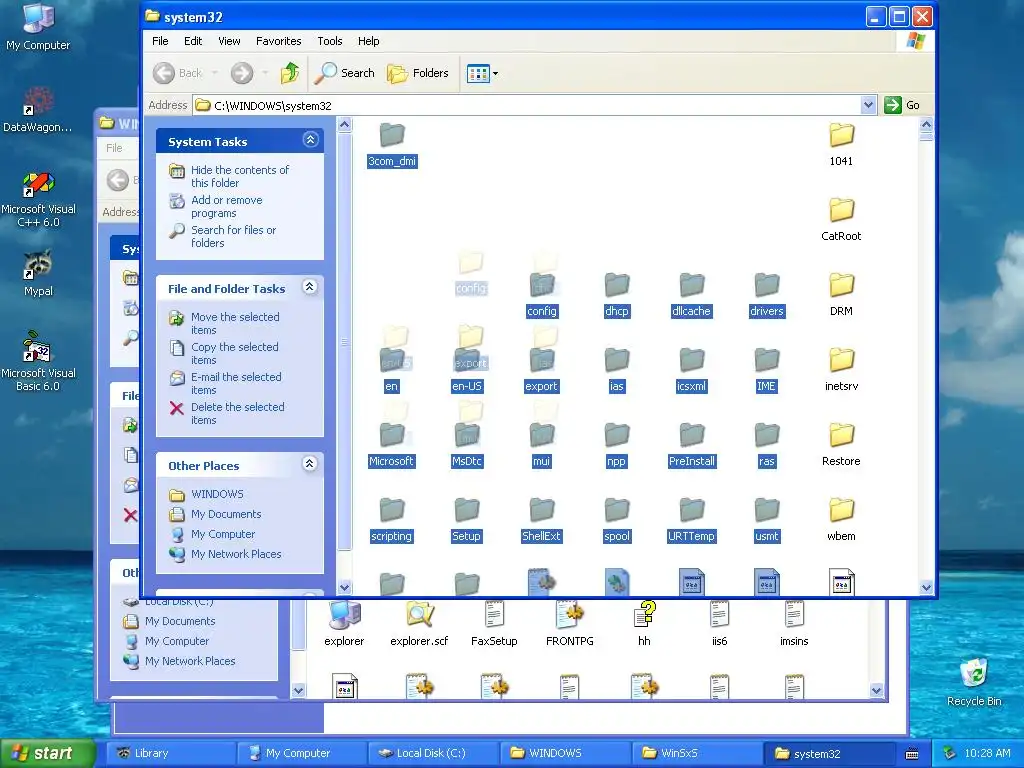Open the View menu
Screen dimensions: 1024x768
(229, 41)
